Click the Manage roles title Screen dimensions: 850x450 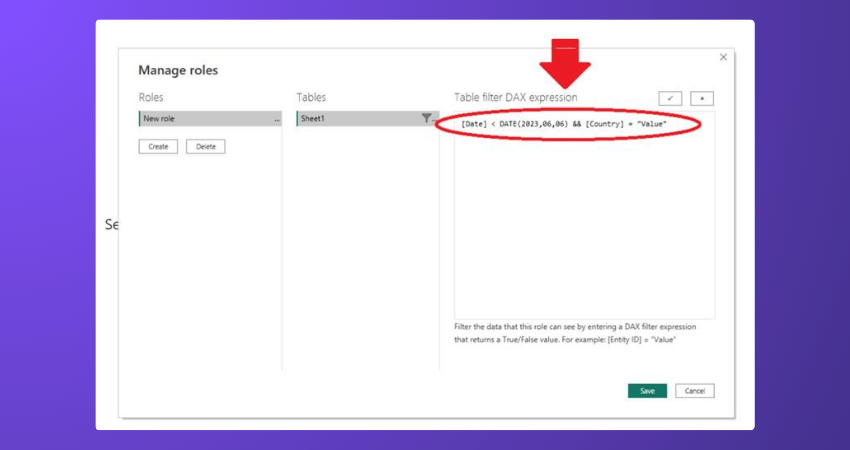[178, 70]
